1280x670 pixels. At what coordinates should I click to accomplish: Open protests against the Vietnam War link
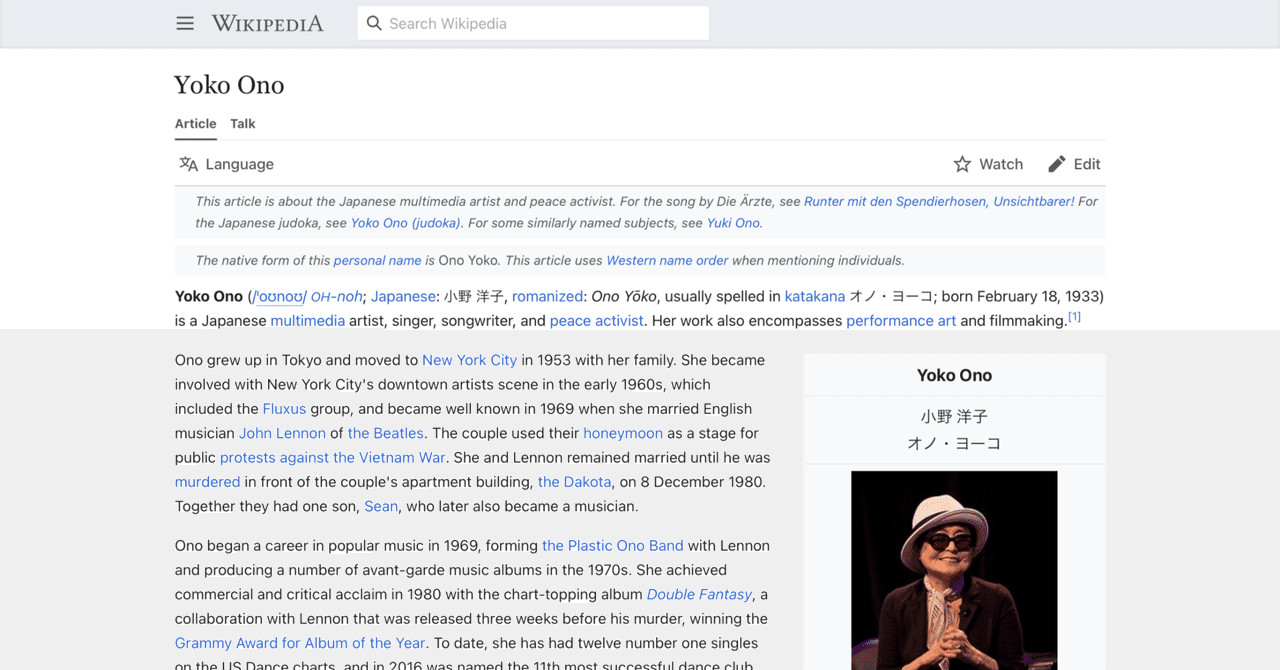333,457
